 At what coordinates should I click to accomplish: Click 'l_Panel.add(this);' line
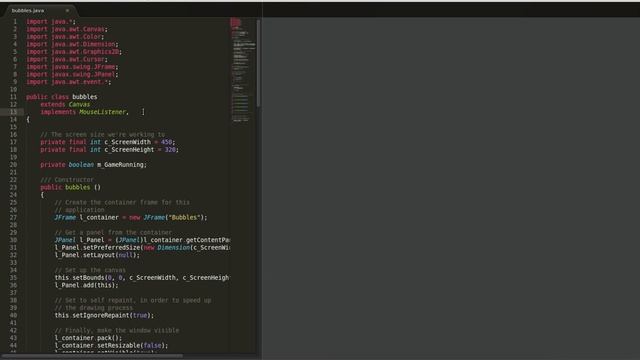pyautogui.click(x=87, y=285)
